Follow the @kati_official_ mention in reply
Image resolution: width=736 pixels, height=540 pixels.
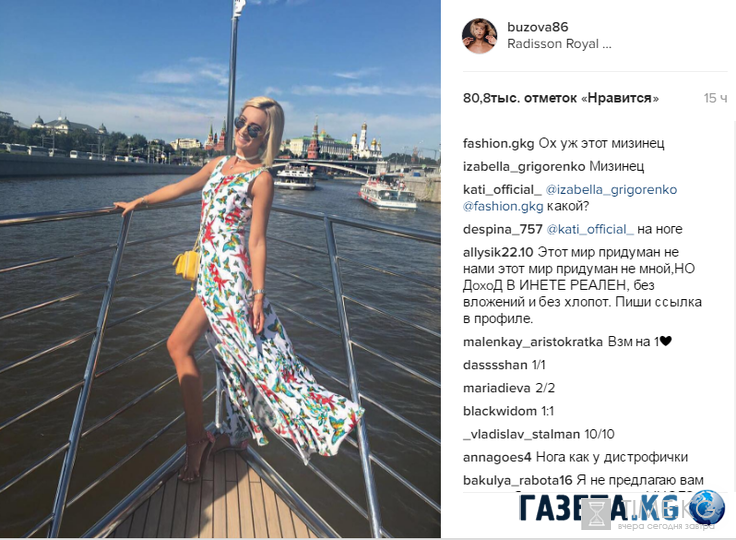(590, 229)
